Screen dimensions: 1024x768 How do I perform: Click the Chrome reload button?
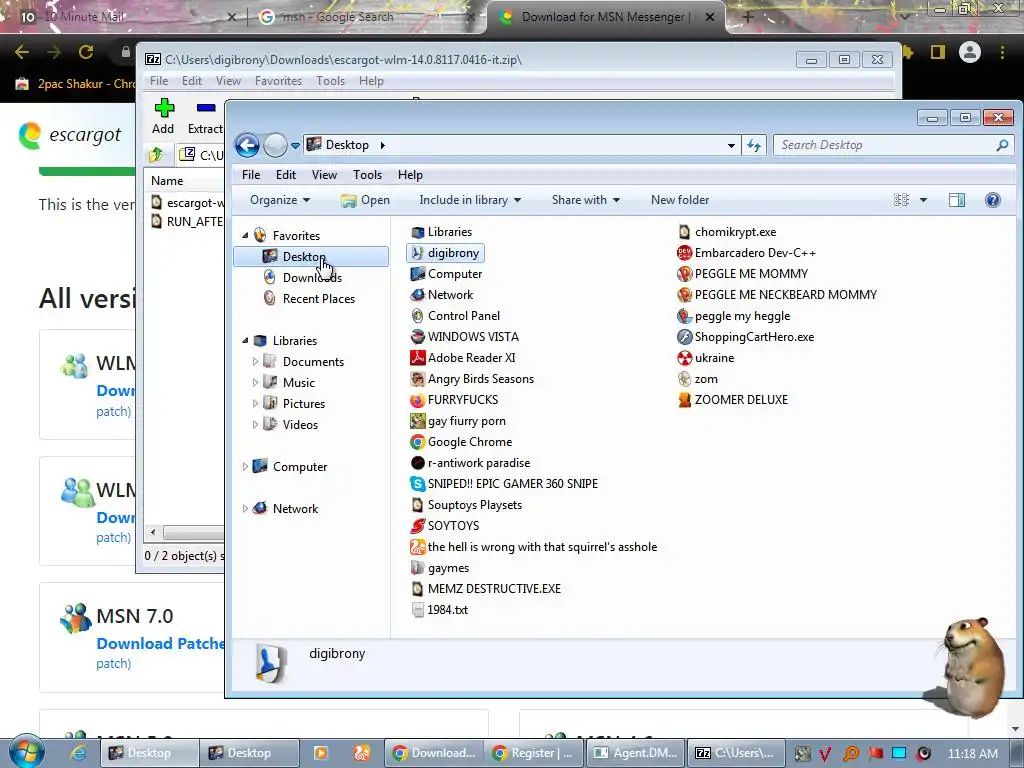(x=86, y=52)
